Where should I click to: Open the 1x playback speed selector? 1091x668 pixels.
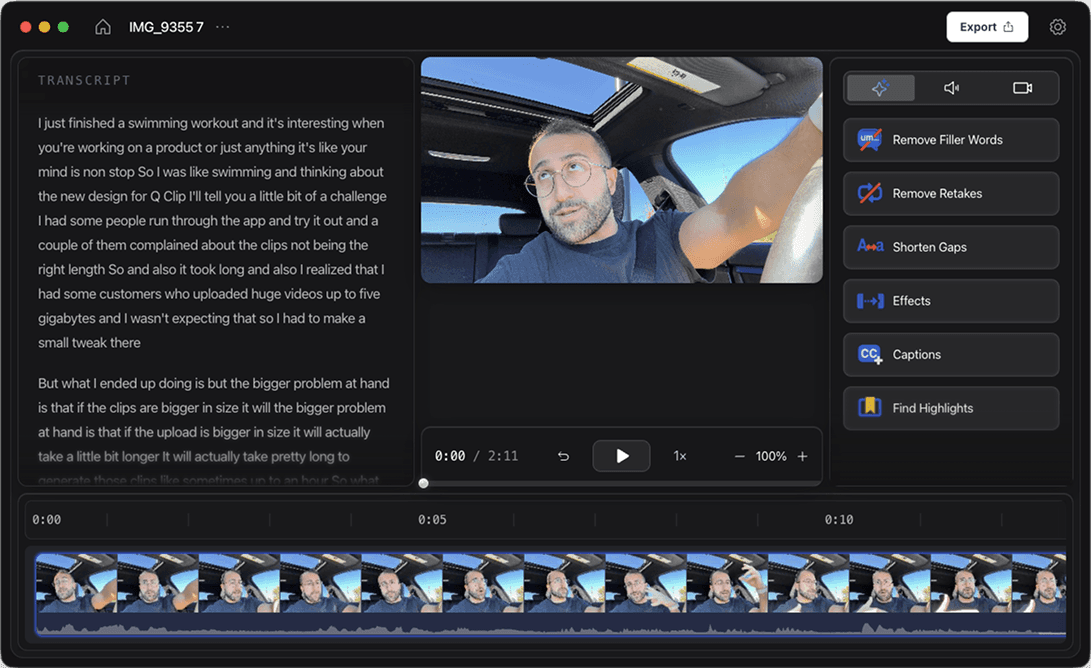[679, 455]
